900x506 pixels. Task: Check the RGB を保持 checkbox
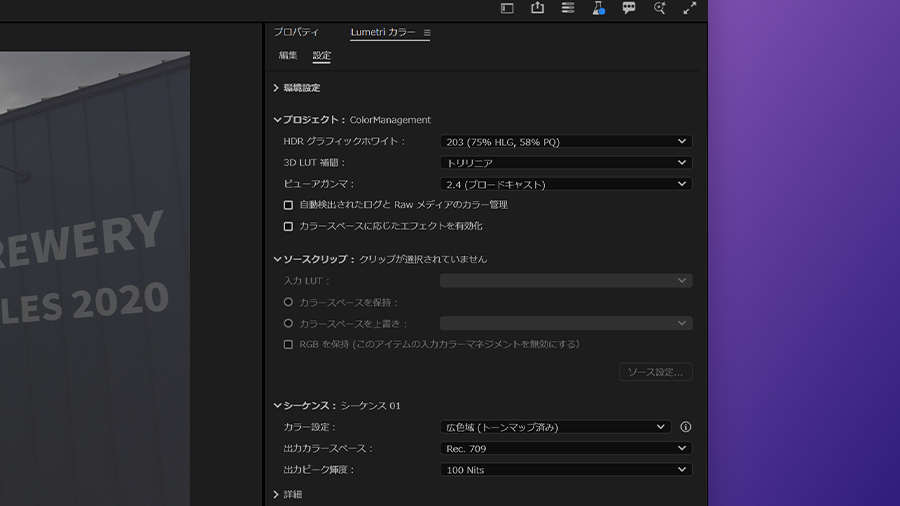click(288, 344)
